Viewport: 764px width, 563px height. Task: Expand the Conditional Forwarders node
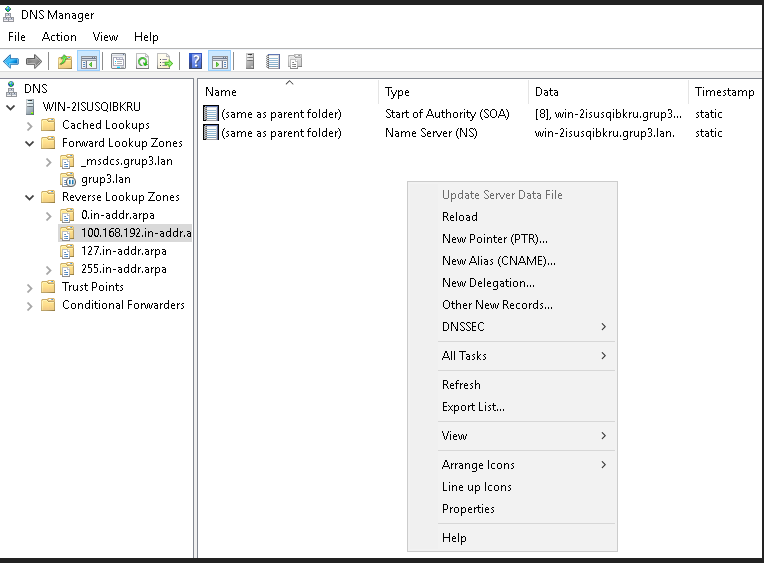[29, 306]
